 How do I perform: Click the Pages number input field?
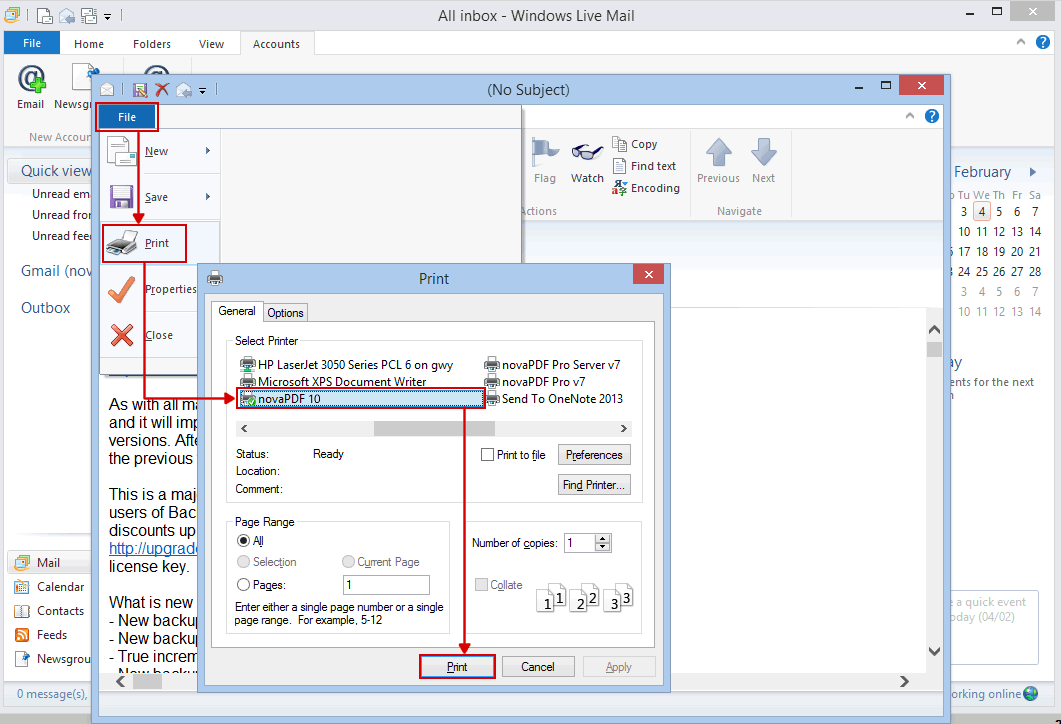click(386, 585)
